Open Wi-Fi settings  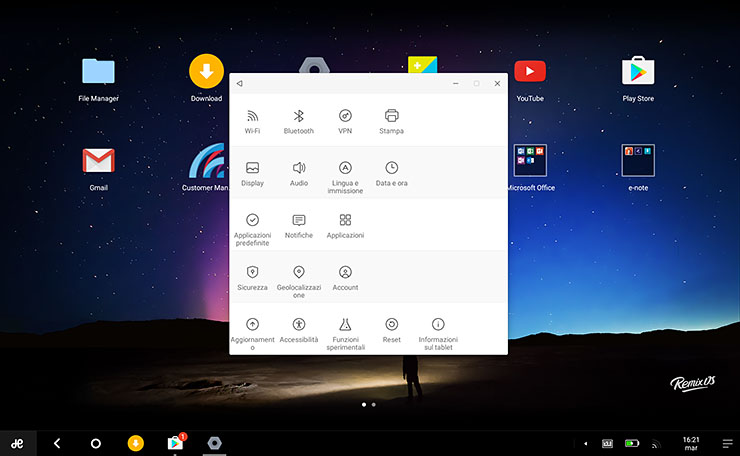(x=252, y=116)
